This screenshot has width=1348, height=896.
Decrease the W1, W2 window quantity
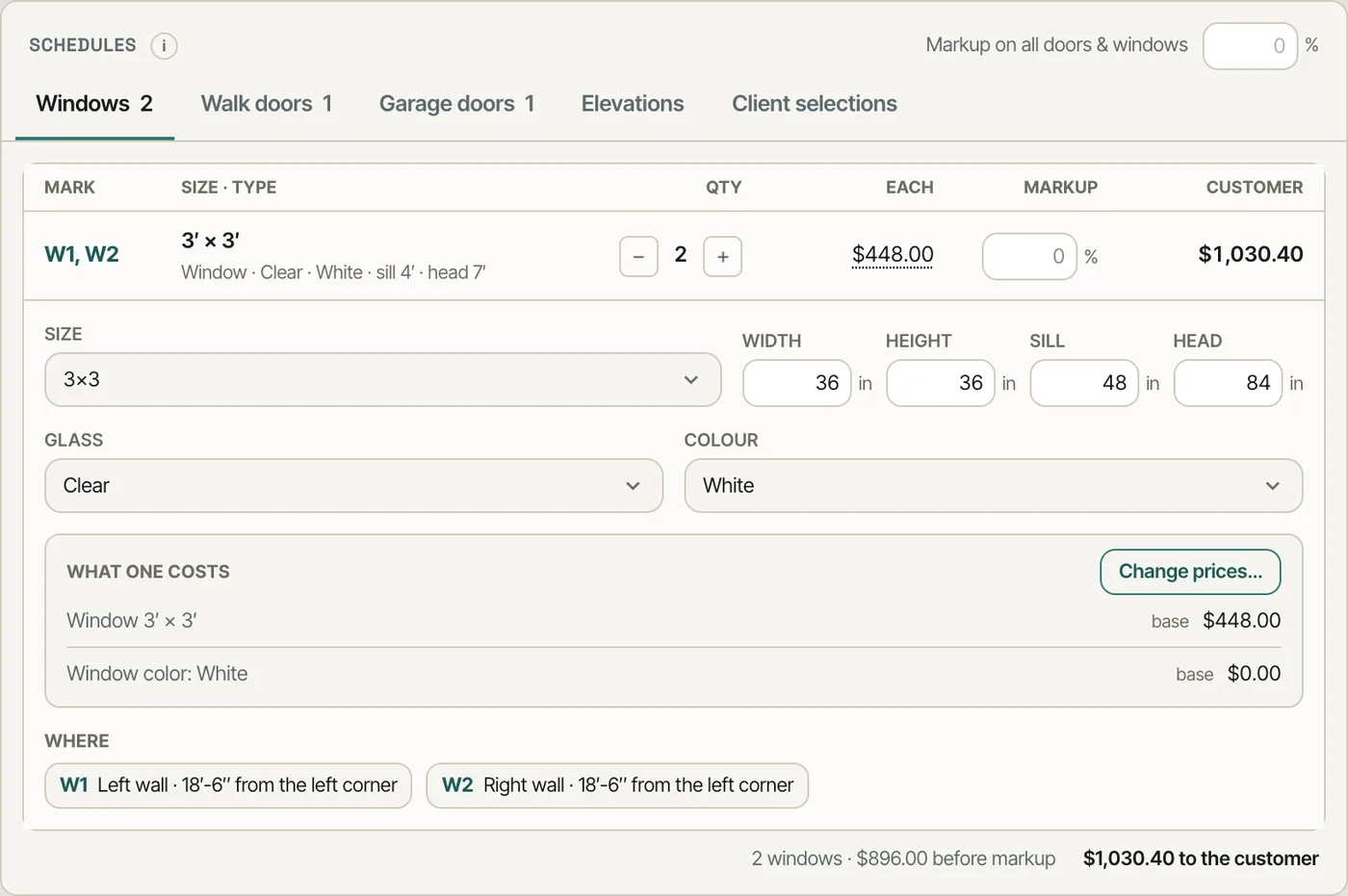pyautogui.click(x=638, y=256)
